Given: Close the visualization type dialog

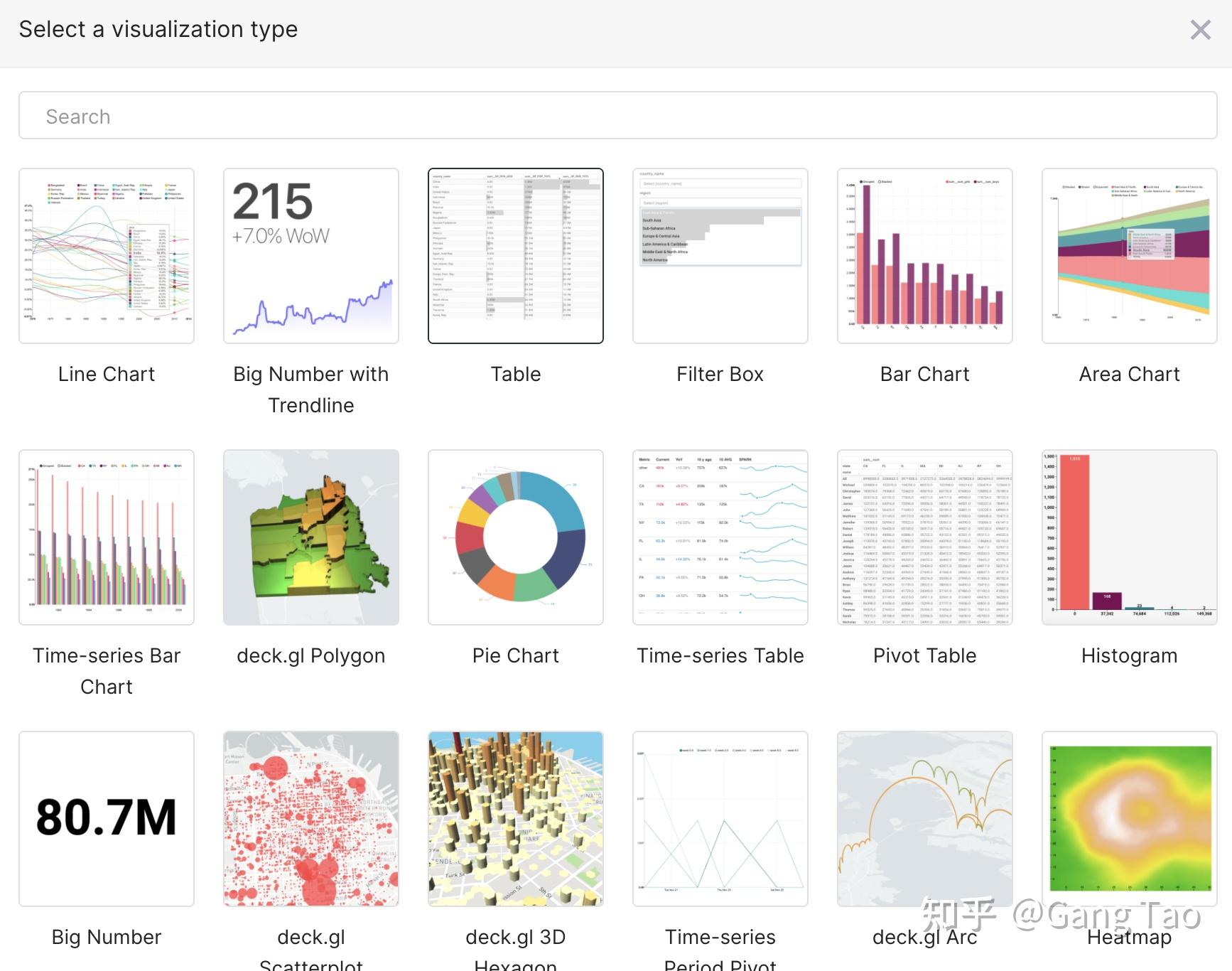Looking at the screenshot, I should [1200, 30].
